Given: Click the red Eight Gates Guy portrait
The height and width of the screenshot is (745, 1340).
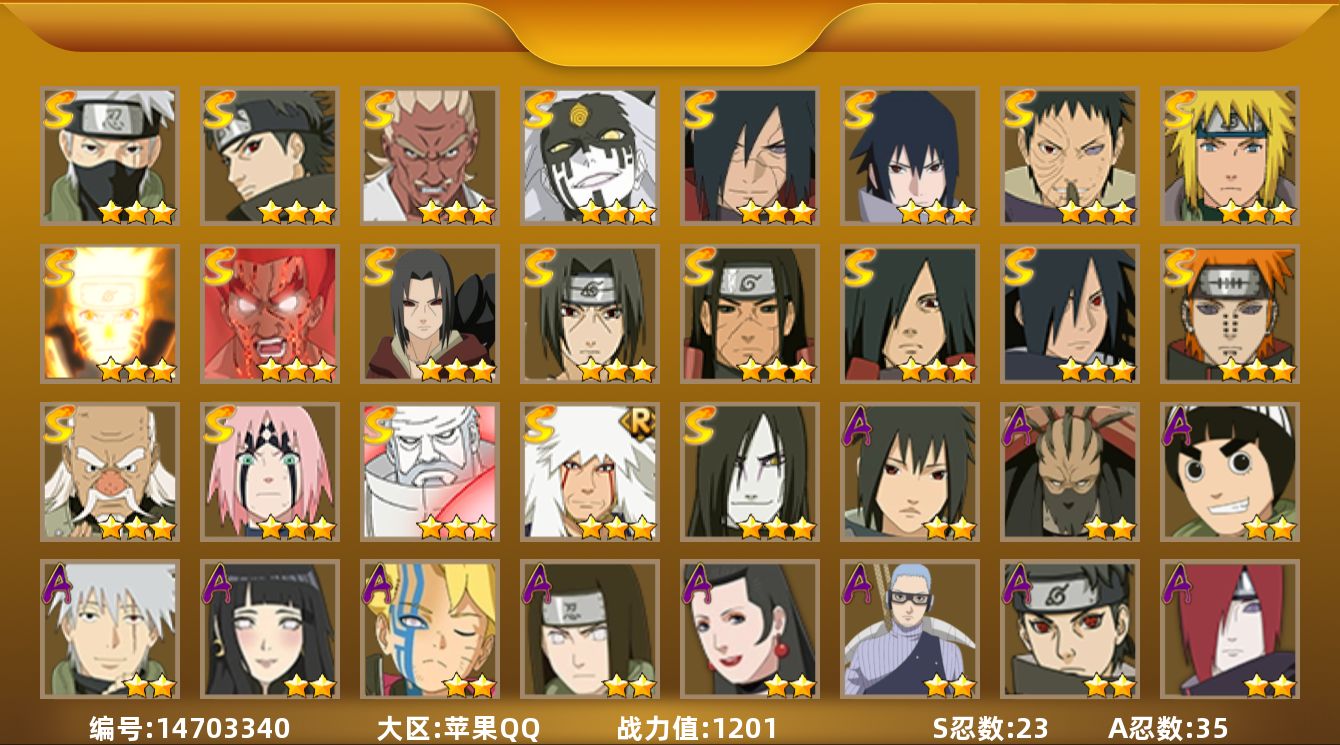Looking at the screenshot, I should pyautogui.click(x=270, y=314).
